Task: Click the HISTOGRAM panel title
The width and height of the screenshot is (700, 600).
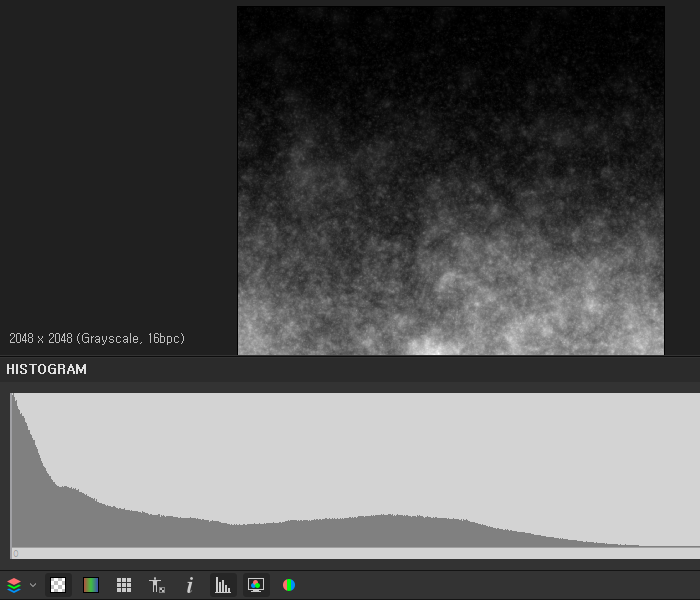Action: tap(46, 369)
